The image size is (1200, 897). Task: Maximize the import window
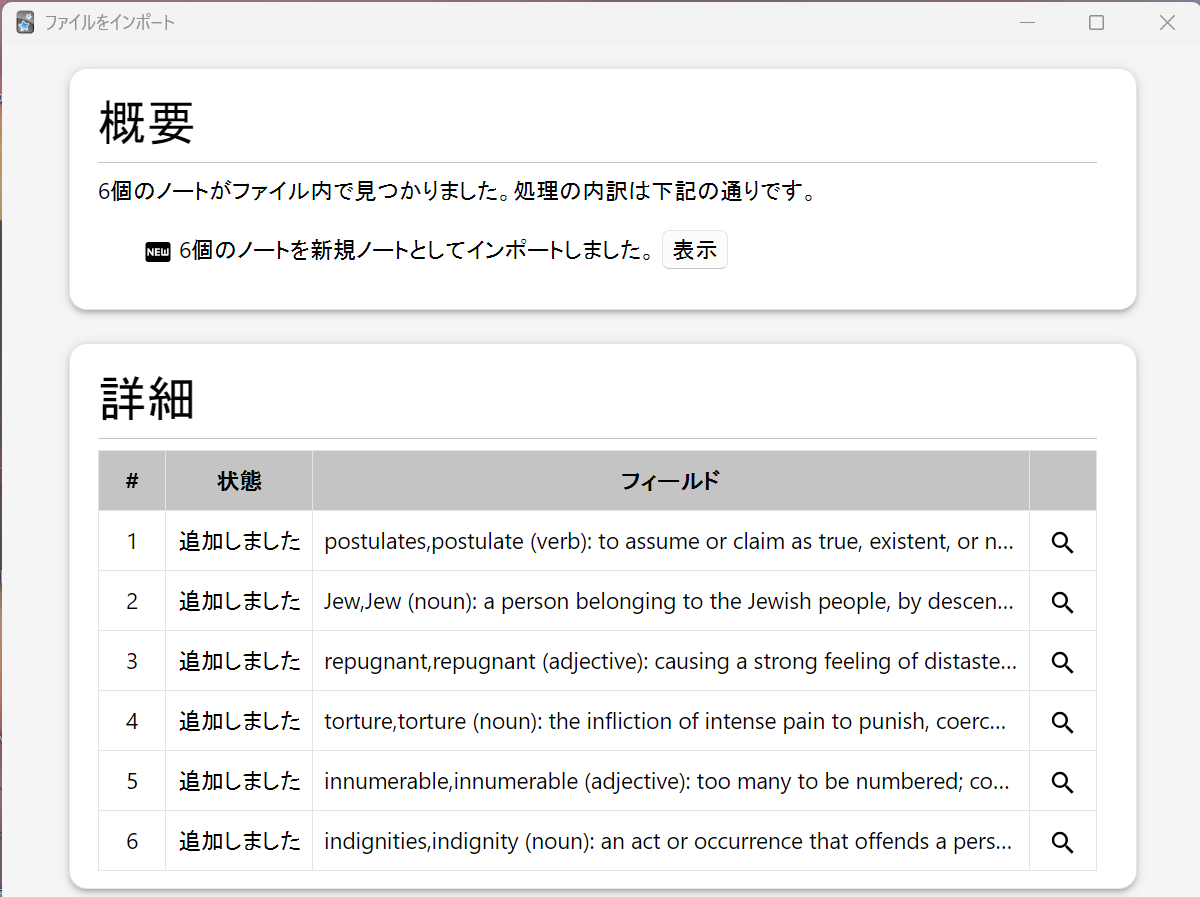tap(1096, 22)
